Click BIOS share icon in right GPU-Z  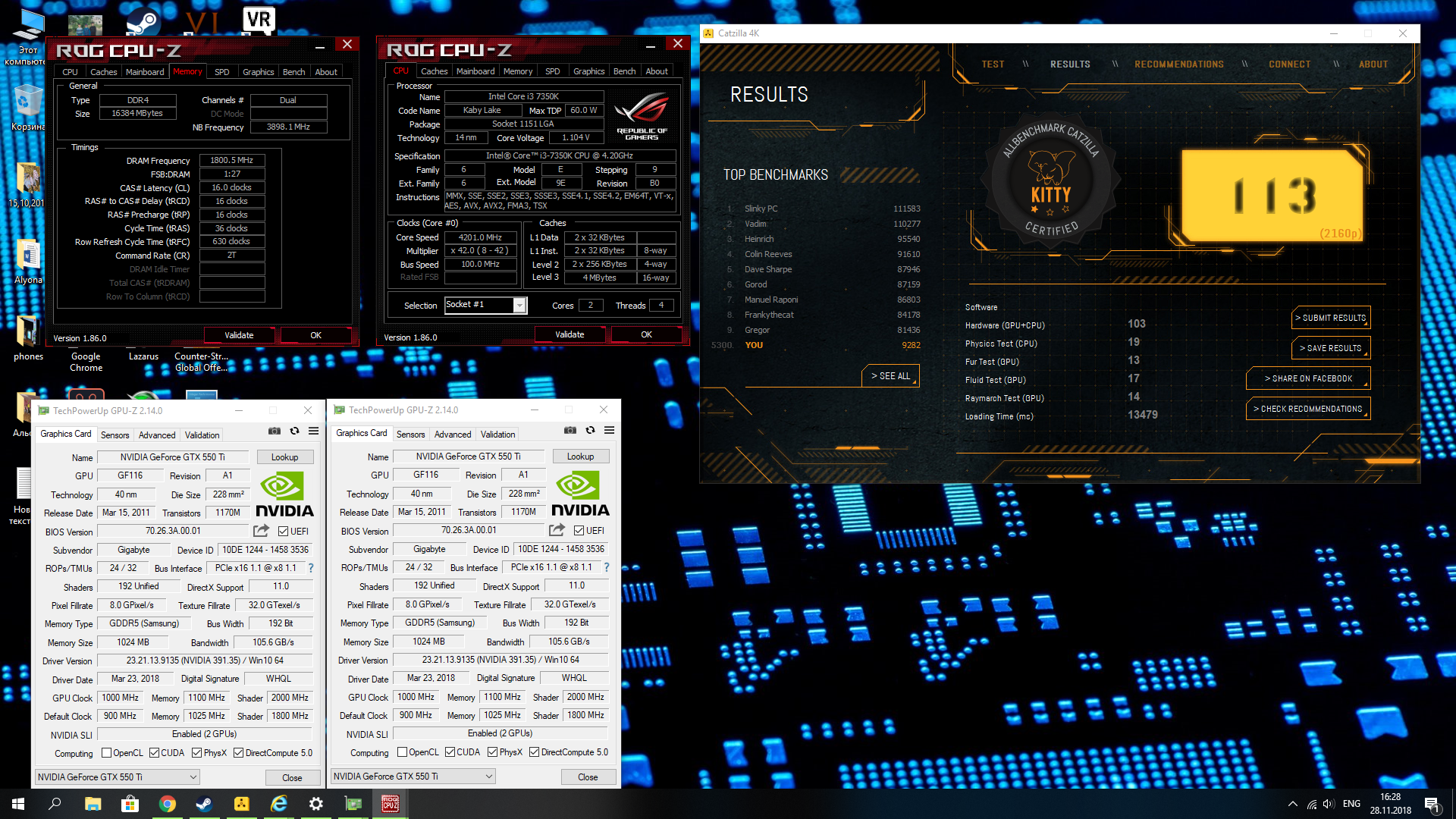click(x=557, y=530)
